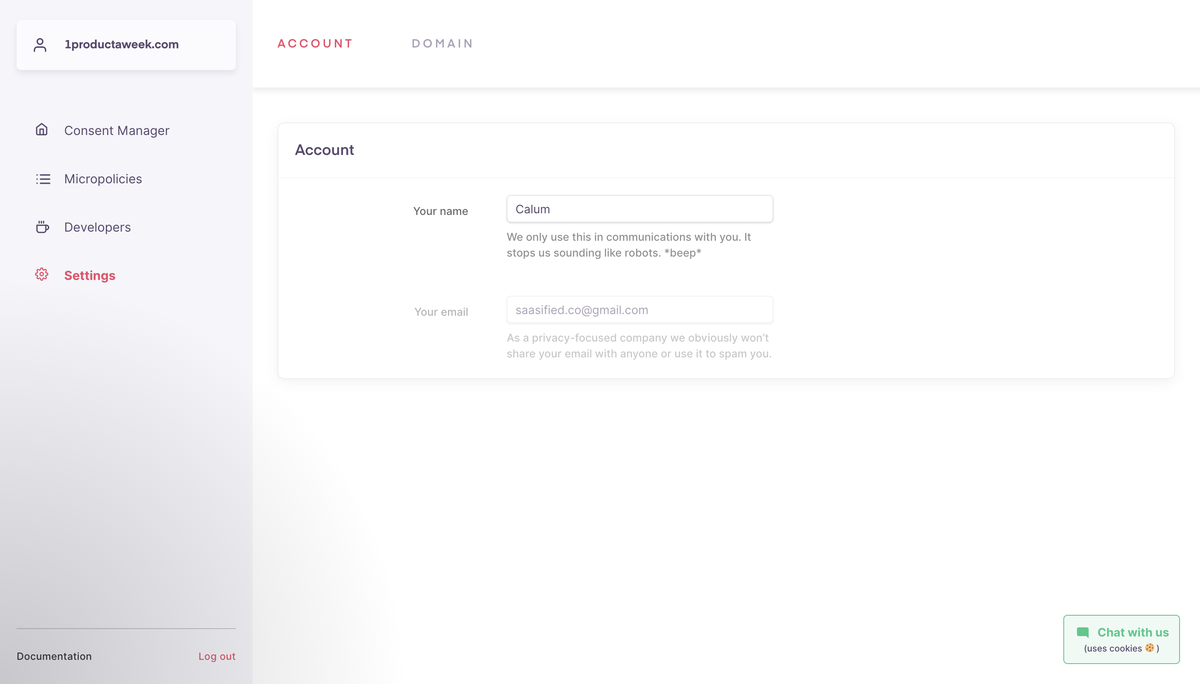Screen dimensions: 1200x684
Task: Click the coffee cup icon beside Developers
Action: [x=42, y=227]
